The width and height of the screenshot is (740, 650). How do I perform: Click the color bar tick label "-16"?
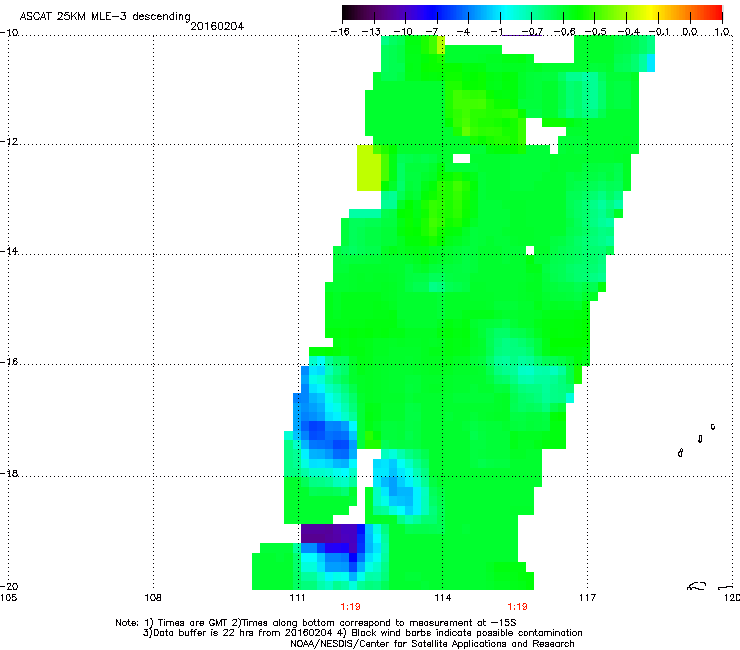pos(340,32)
